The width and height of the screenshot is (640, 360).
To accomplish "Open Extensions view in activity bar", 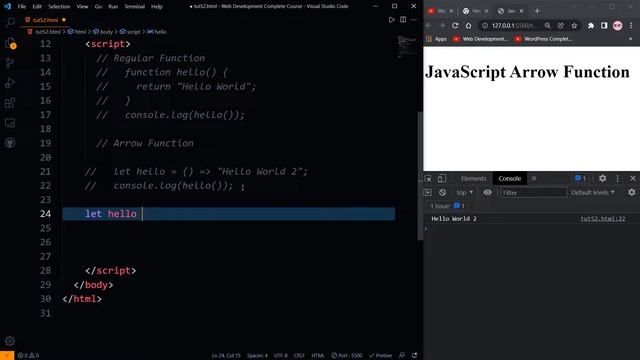I will [10, 103].
